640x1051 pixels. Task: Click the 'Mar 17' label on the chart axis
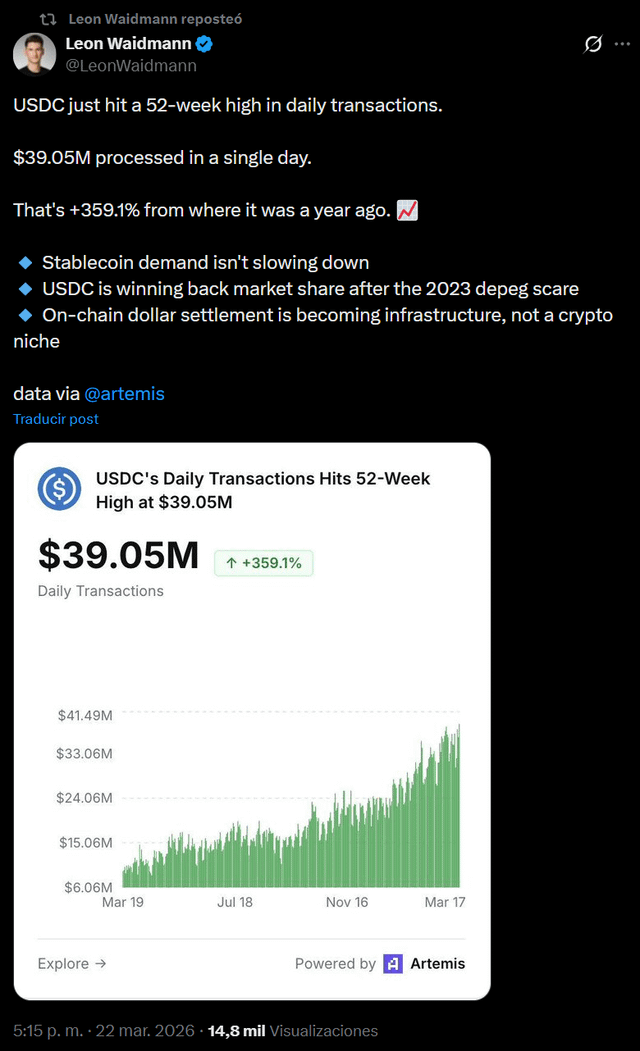click(x=445, y=902)
